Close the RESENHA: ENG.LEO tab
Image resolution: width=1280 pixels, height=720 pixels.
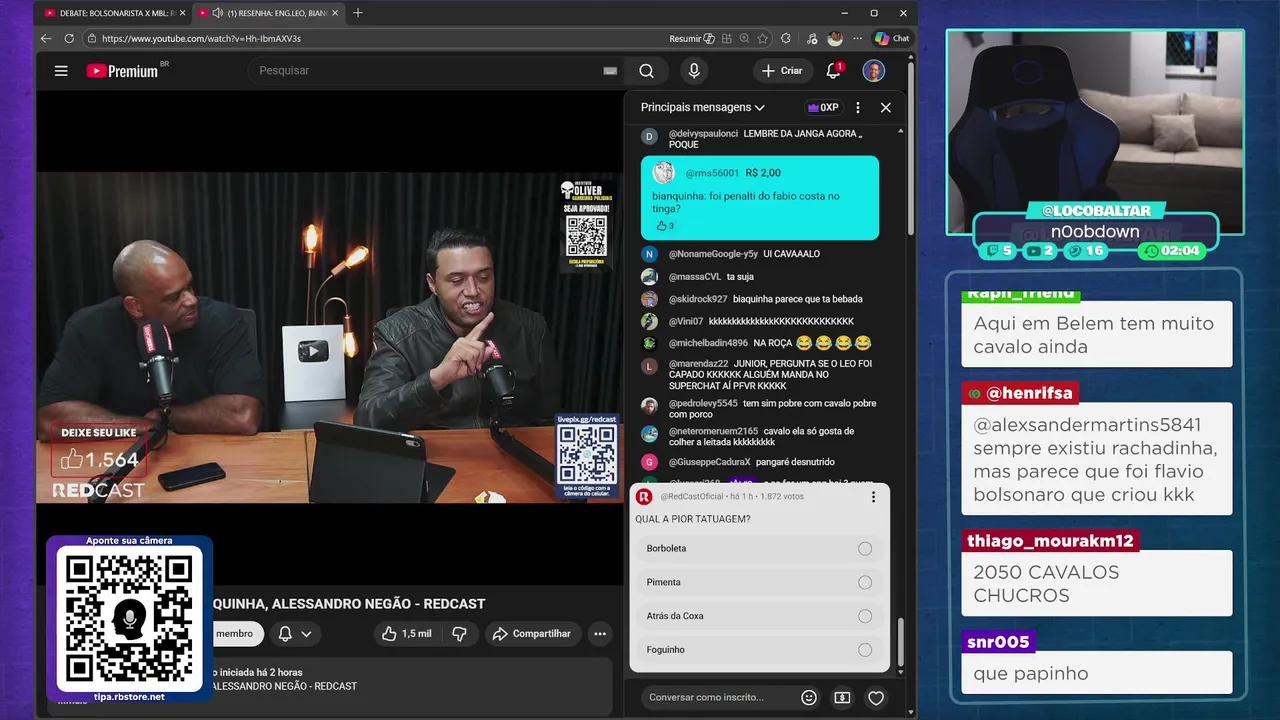335,13
